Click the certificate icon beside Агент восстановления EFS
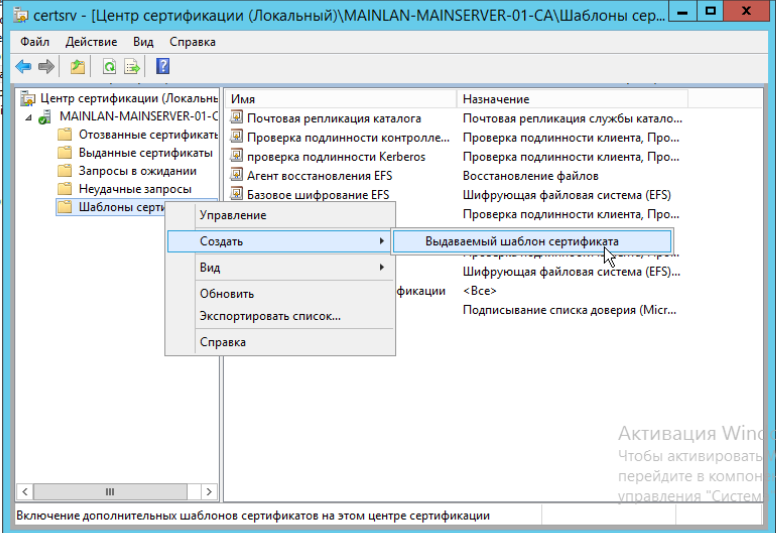Viewport: 776px width, 533px height. pos(237,176)
